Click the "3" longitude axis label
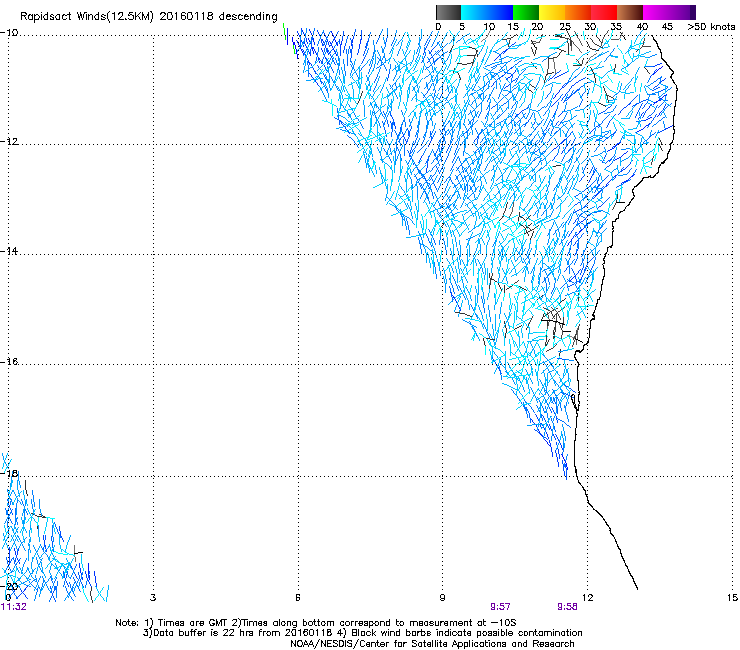The height and width of the screenshot is (650, 740). click(153, 598)
